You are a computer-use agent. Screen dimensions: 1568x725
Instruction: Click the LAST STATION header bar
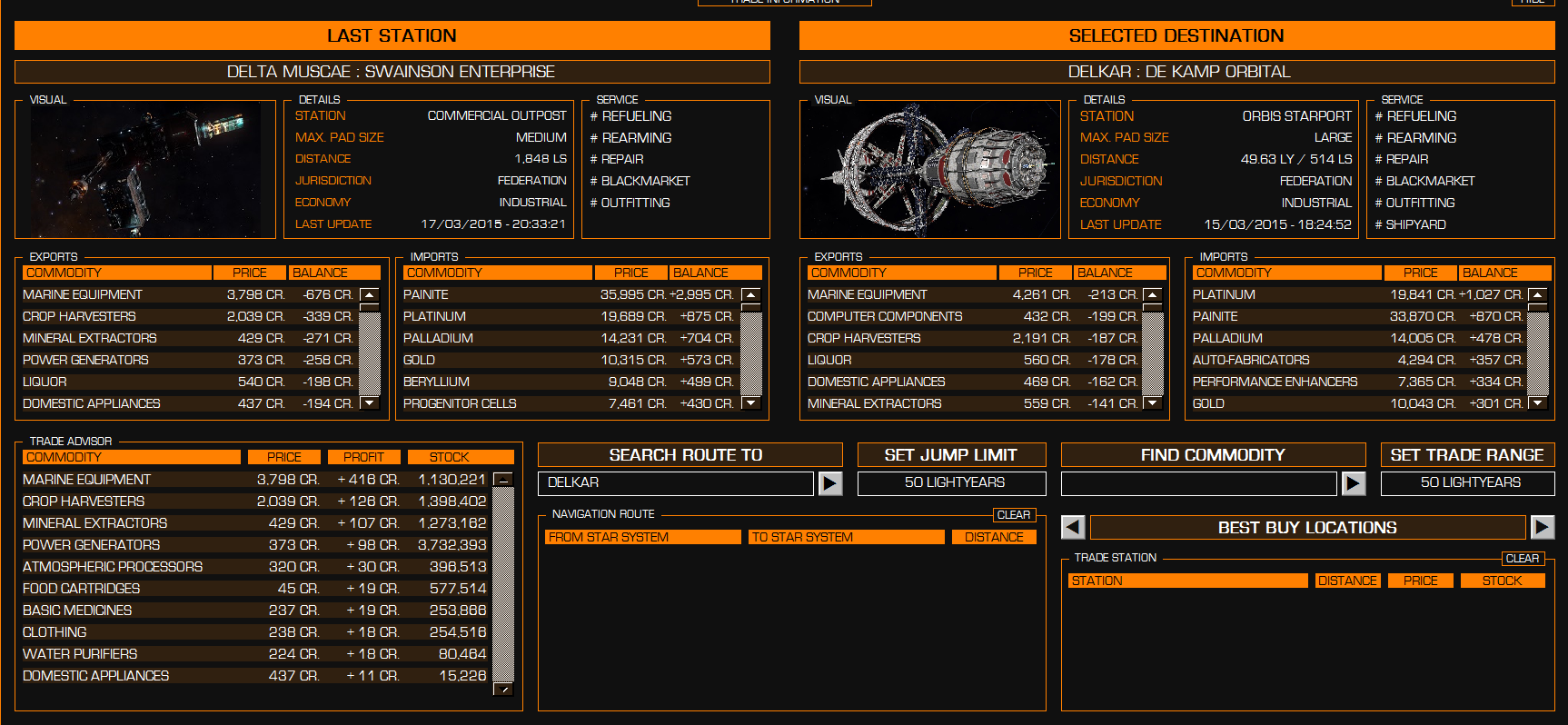click(392, 35)
